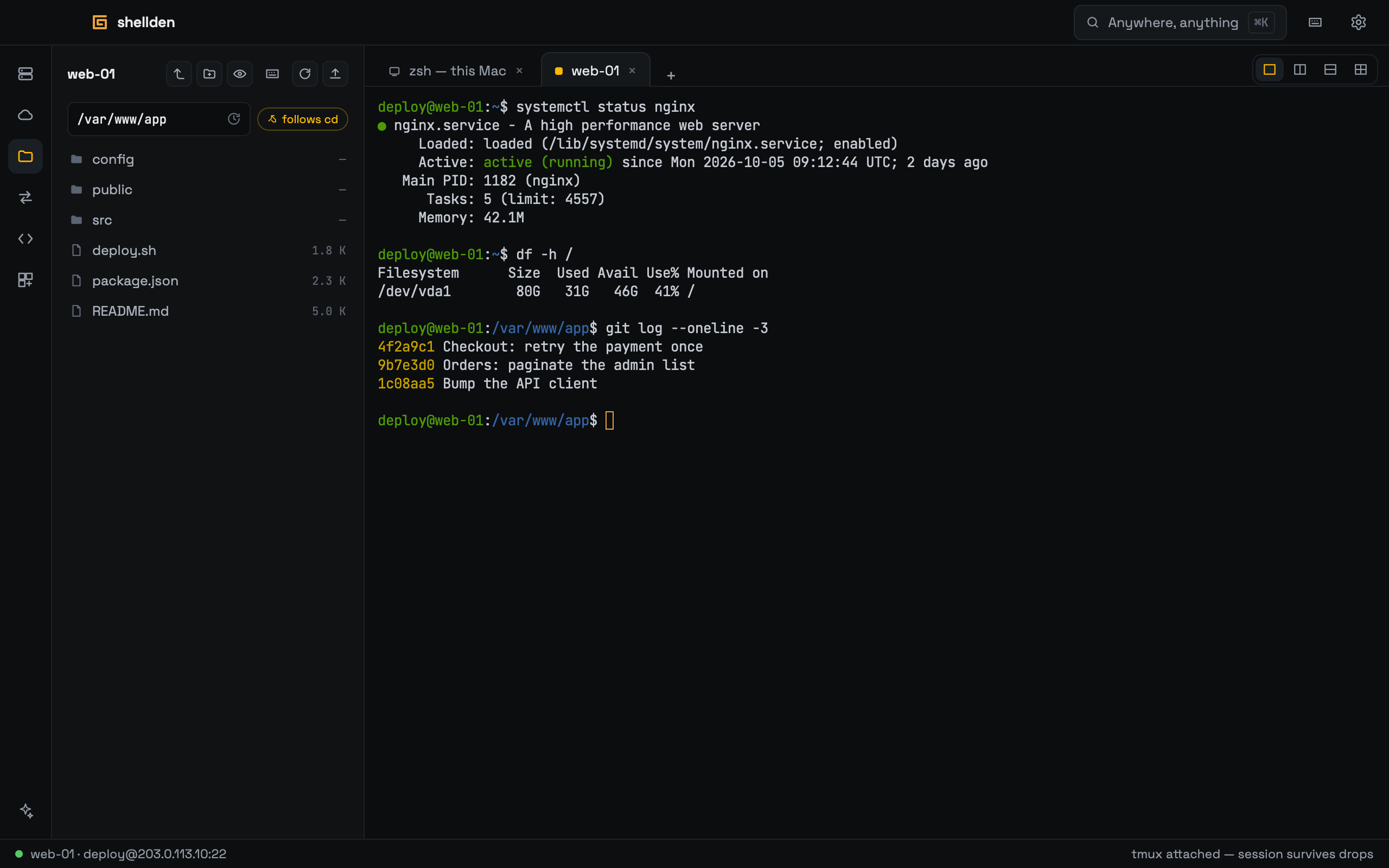Toggle hidden files eye icon
Screen dimensions: 1389x868
pos(240,74)
